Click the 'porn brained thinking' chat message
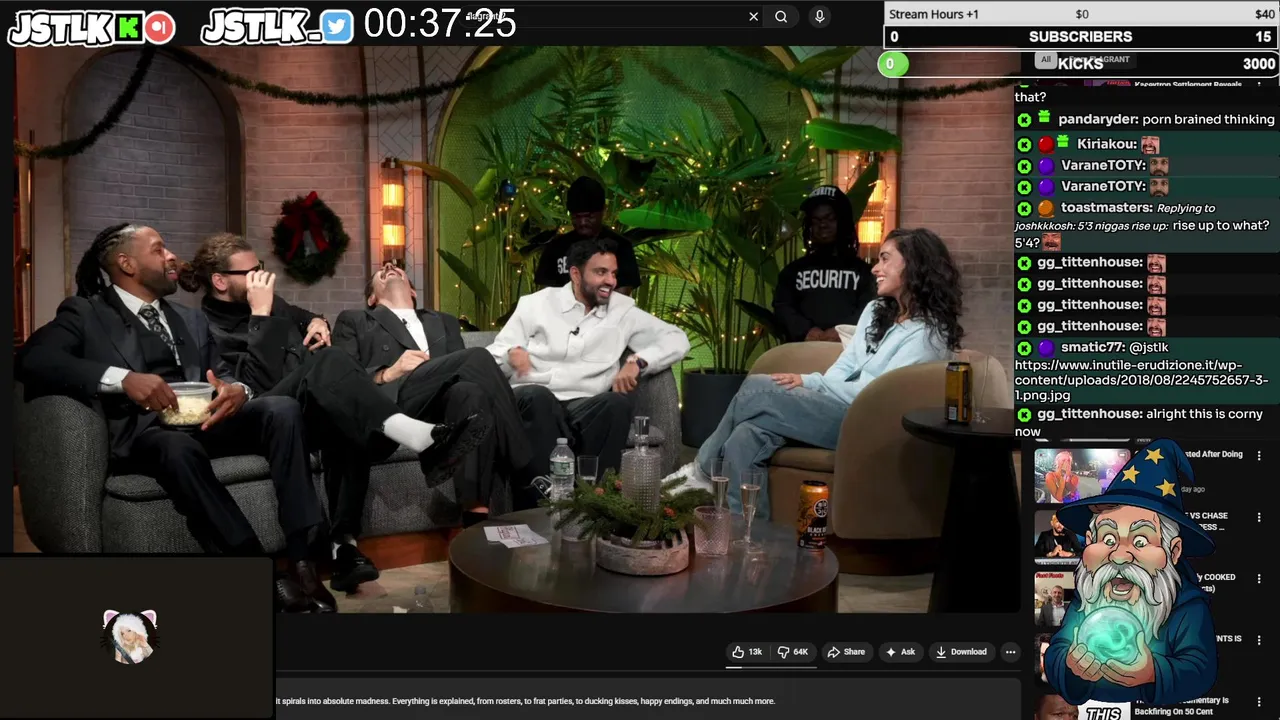The width and height of the screenshot is (1280, 720). pyautogui.click(x=1208, y=119)
